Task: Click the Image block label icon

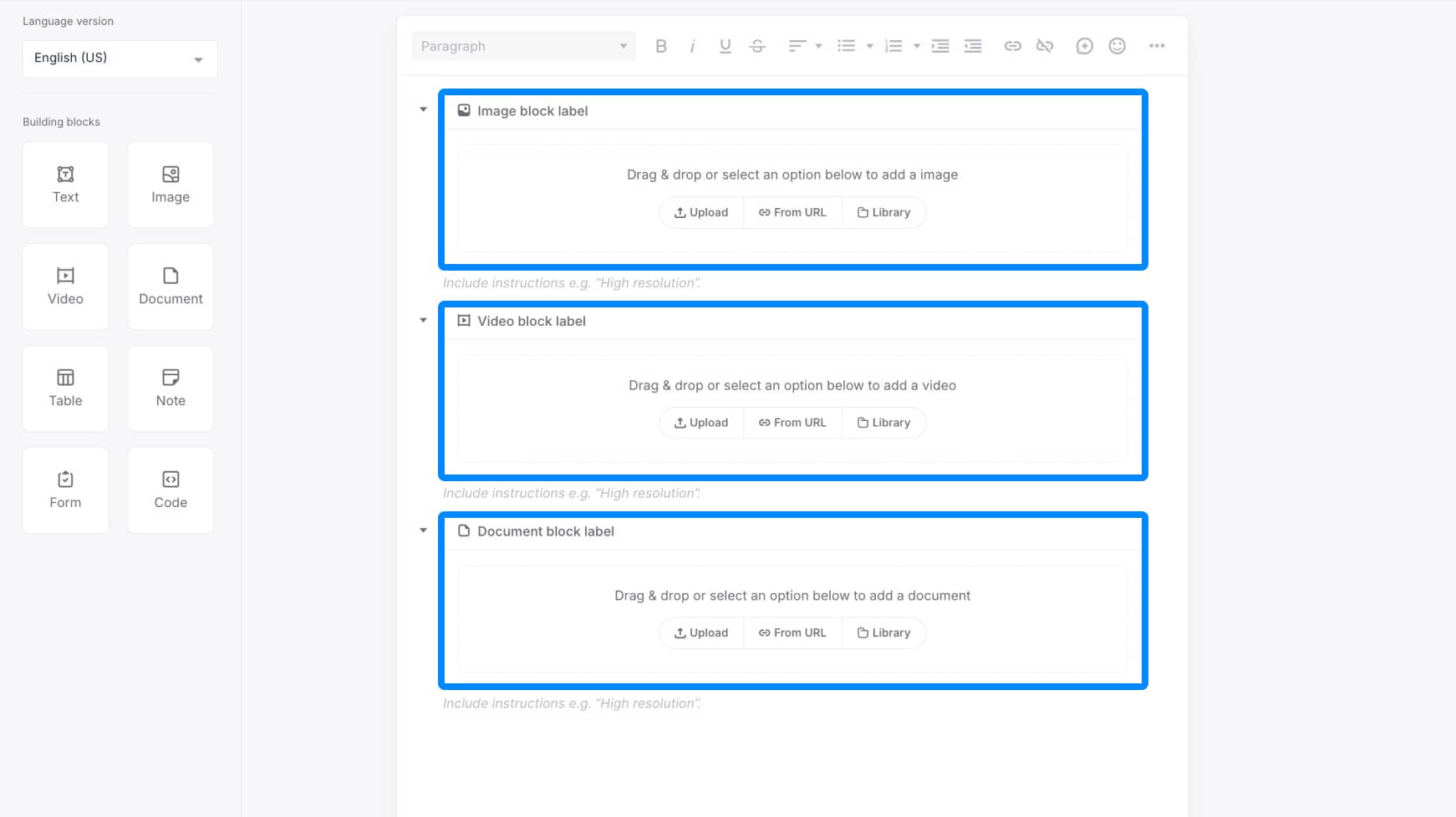Action: click(x=464, y=110)
